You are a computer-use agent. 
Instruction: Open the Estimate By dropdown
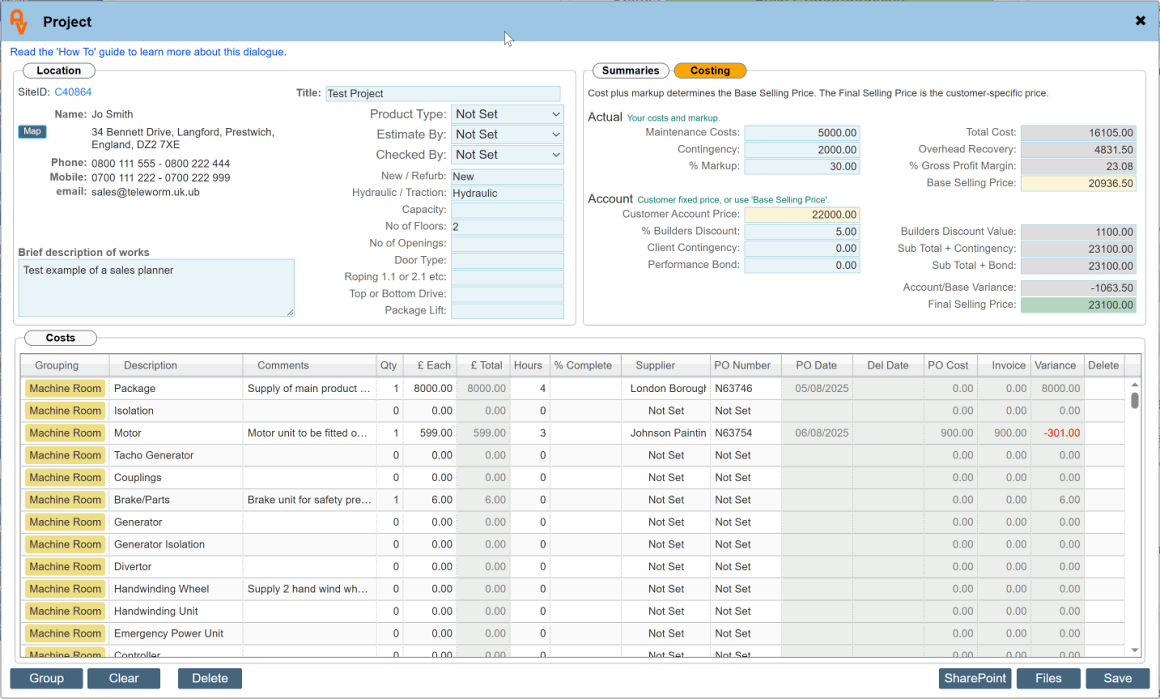click(x=508, y=134)
